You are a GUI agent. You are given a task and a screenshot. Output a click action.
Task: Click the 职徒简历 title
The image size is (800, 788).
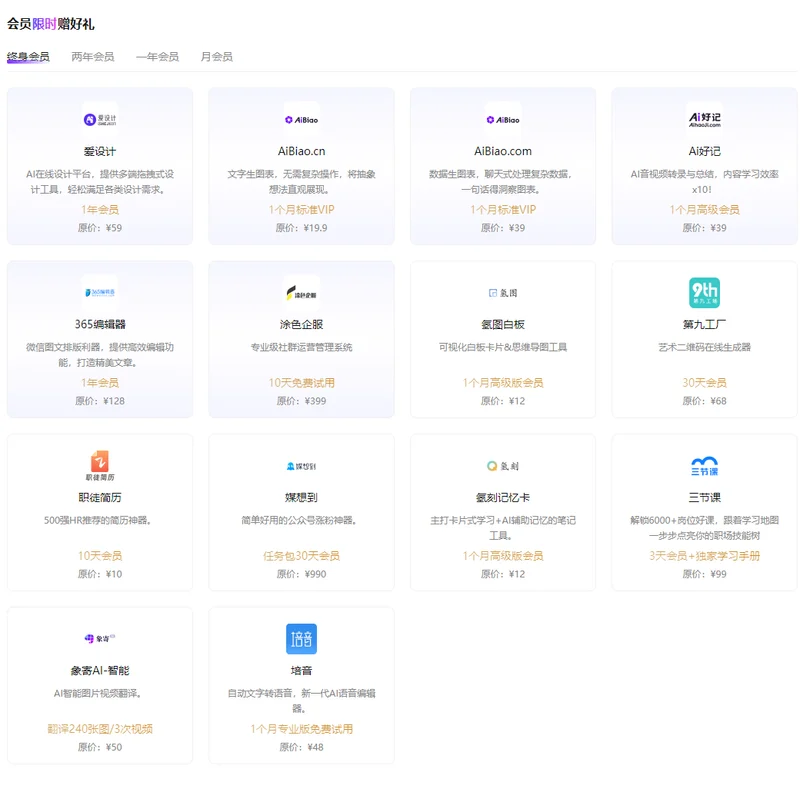[x=99, y=497]
